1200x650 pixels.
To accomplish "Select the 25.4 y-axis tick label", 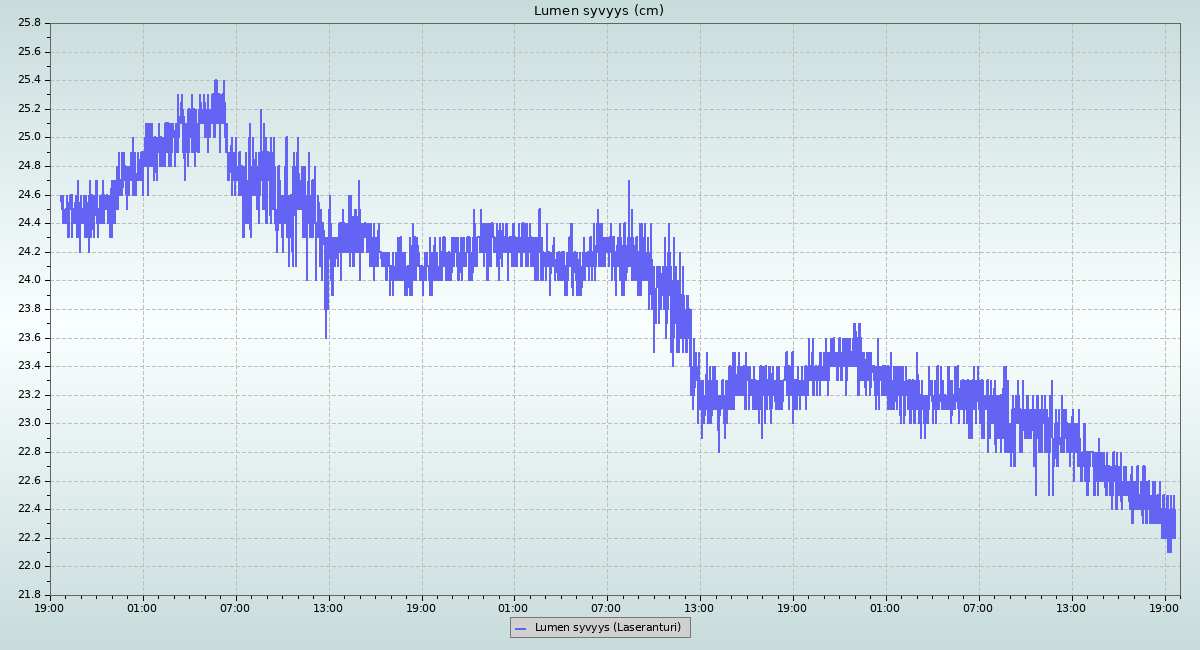I will [x=29, y=80].
